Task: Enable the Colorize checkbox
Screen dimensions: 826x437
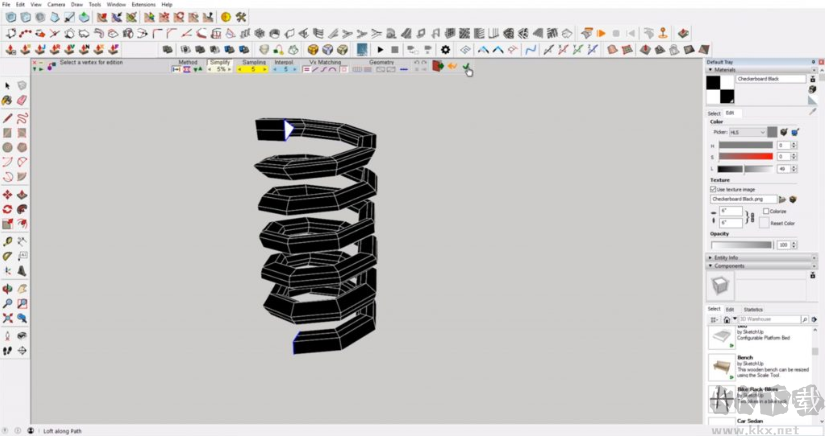Action: 766,211
